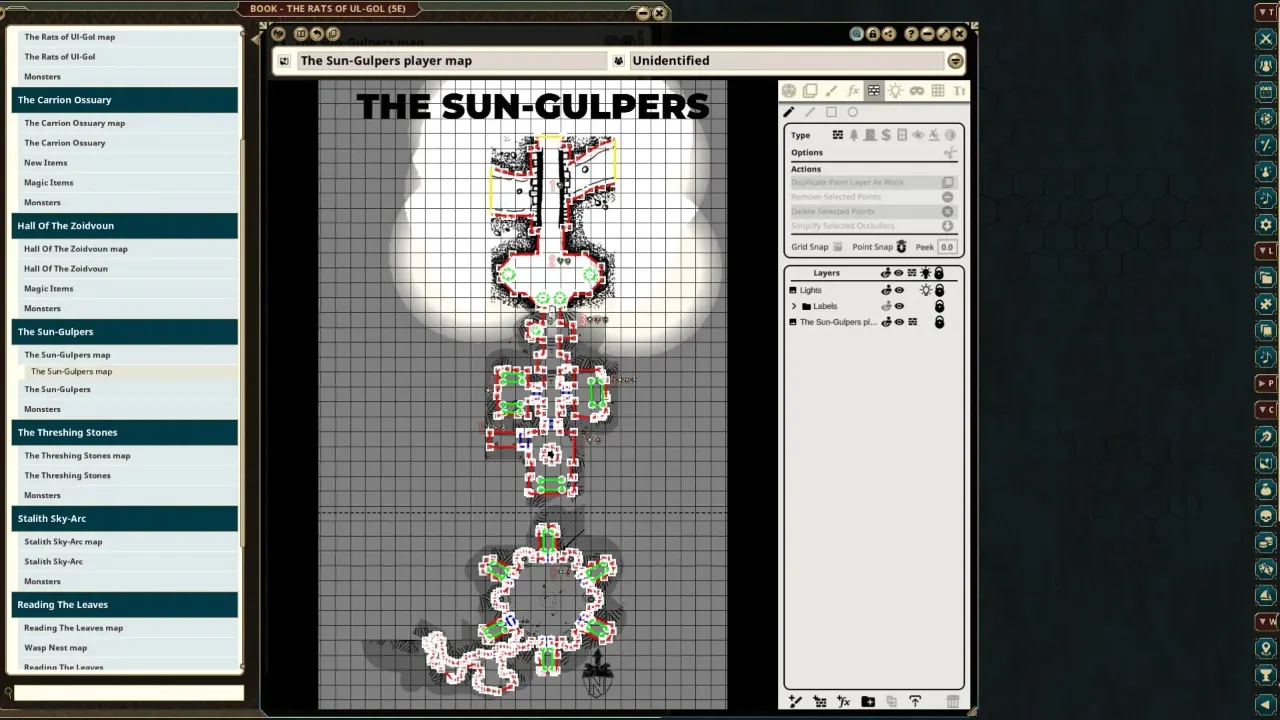Choose the window occluder type
This screenshot has width=1280, height=720.
coord(902,135)
